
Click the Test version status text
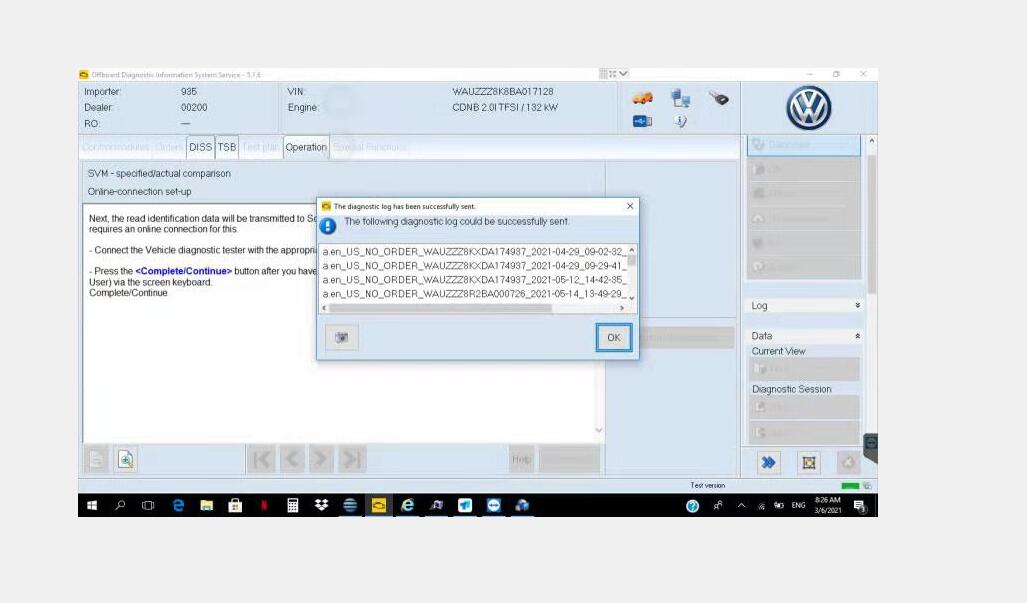(x=707, y=485)
